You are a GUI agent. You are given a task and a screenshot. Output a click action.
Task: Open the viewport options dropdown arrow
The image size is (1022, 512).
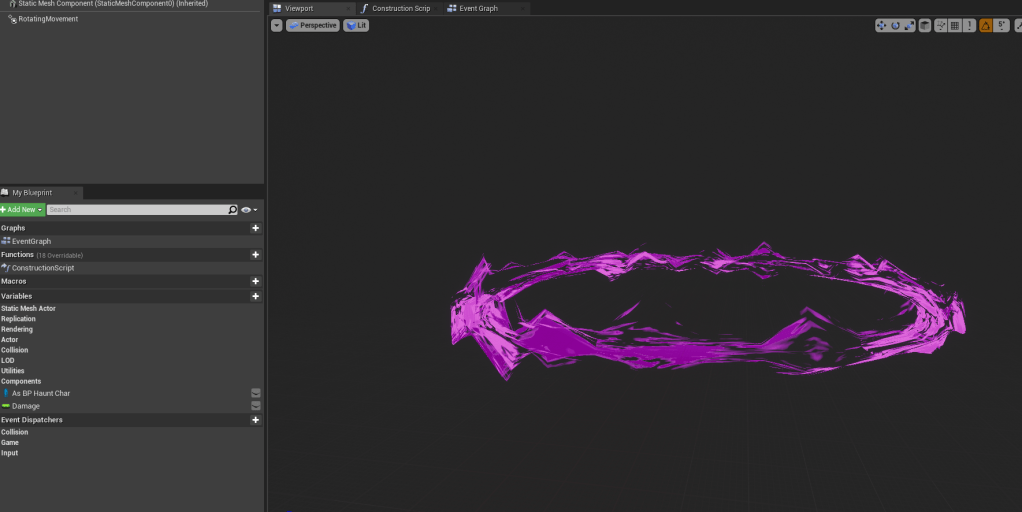coord(277,25)
